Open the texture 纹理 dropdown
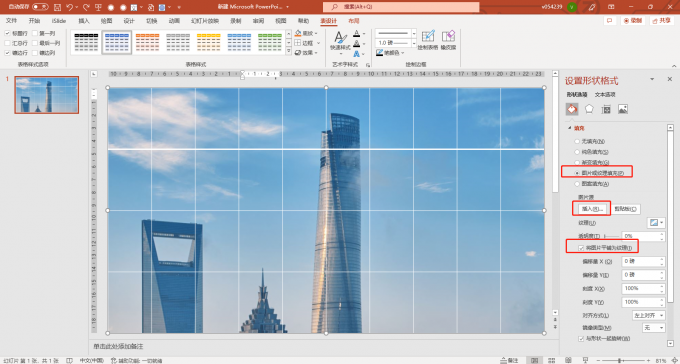 pos(656,223)
